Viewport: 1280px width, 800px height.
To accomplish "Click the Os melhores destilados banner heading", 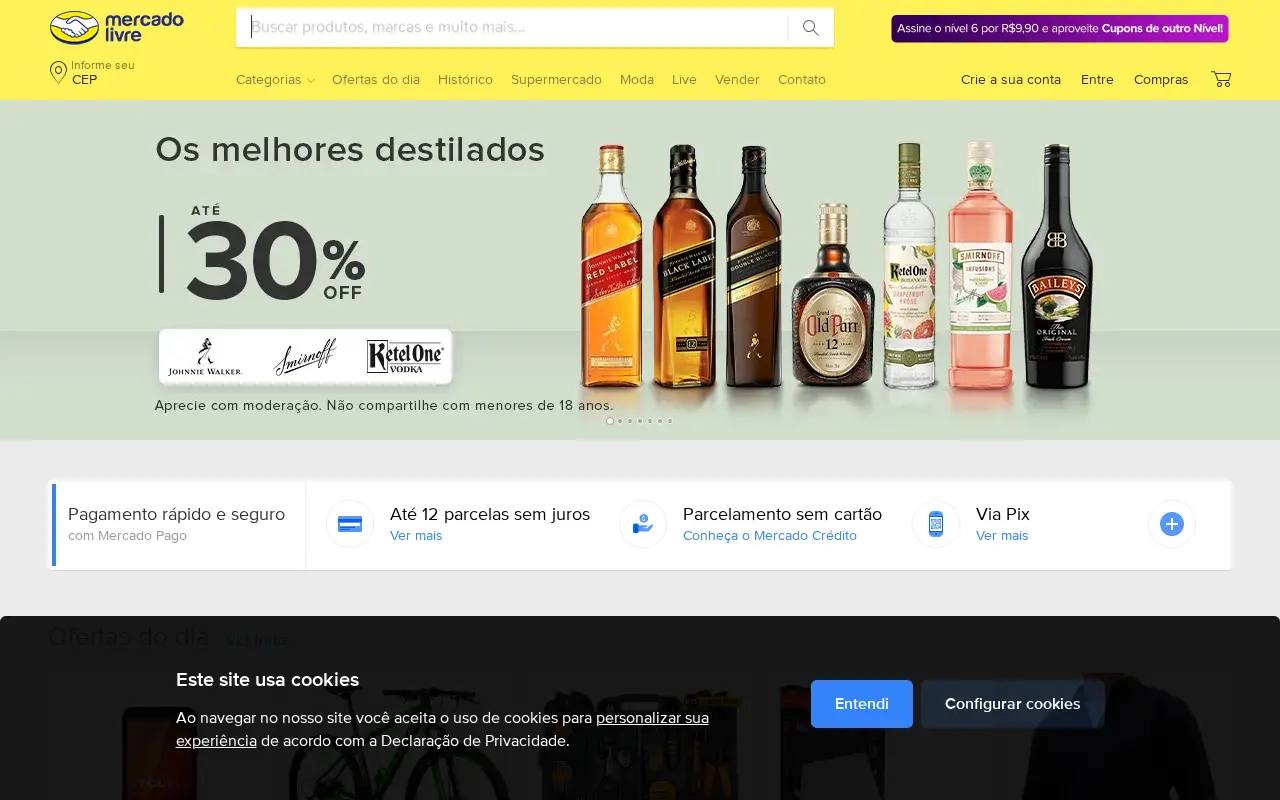I will [x=350, y=150].
